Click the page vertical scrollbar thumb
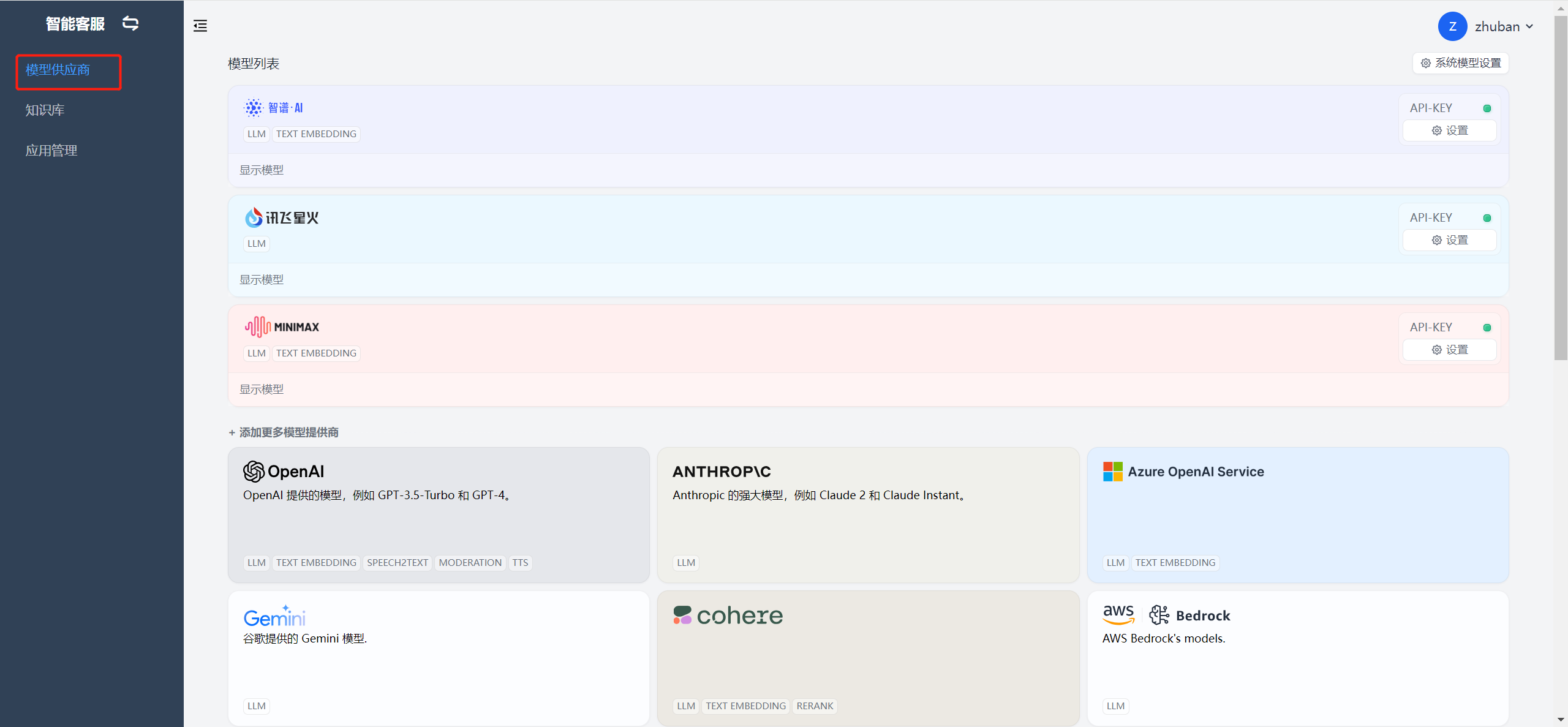This screenshot has width=1568, height=727. (x=1561, y=189)
